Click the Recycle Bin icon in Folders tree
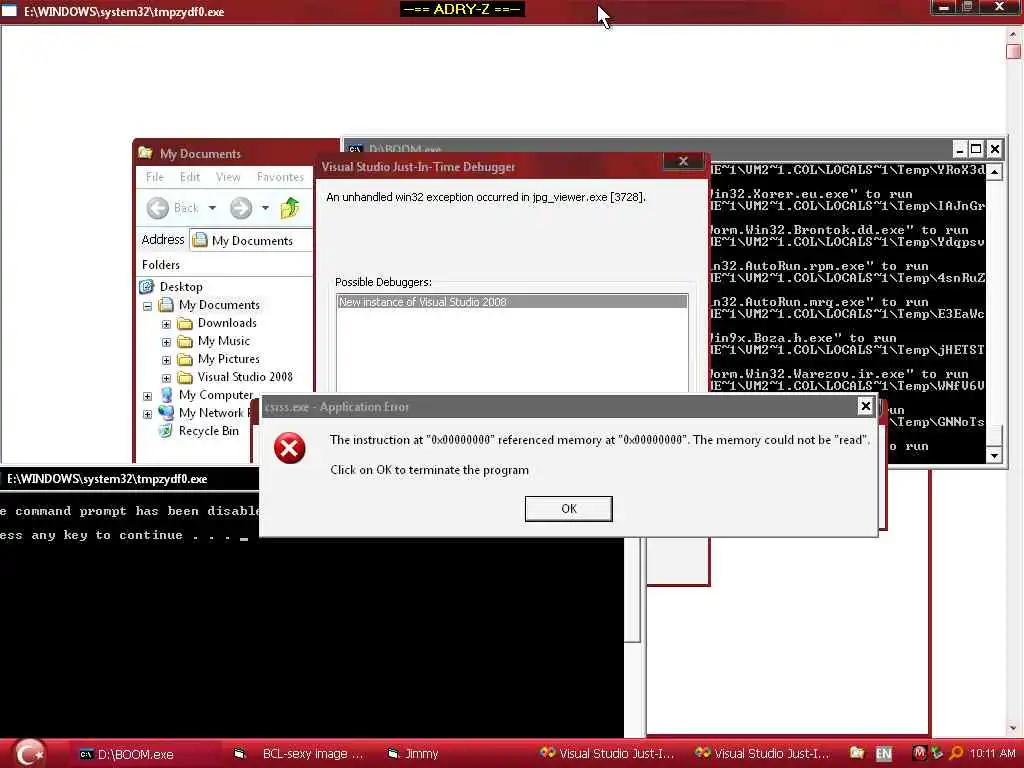This screenshot has width=1024, height=768. (167, 431)
